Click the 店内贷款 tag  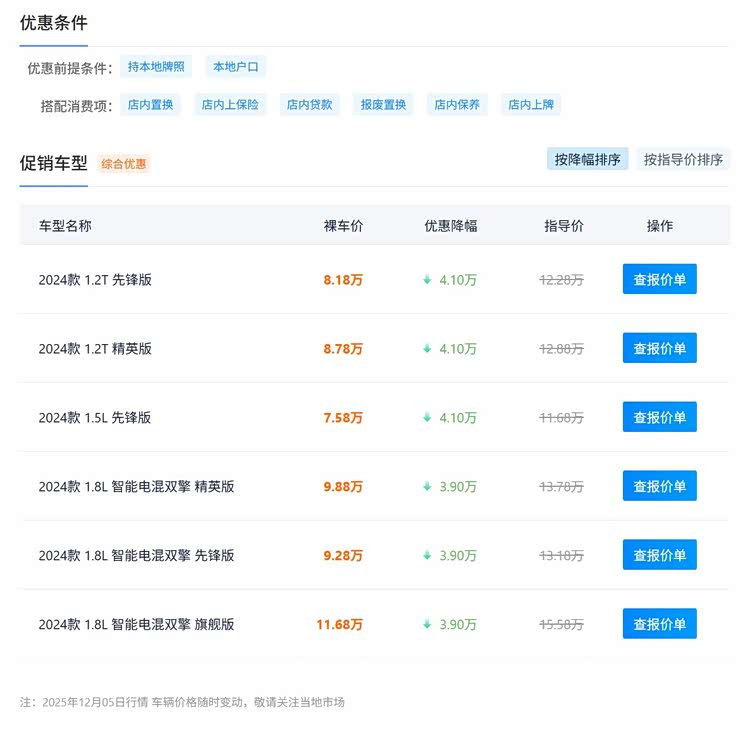(x=309, y=104)
